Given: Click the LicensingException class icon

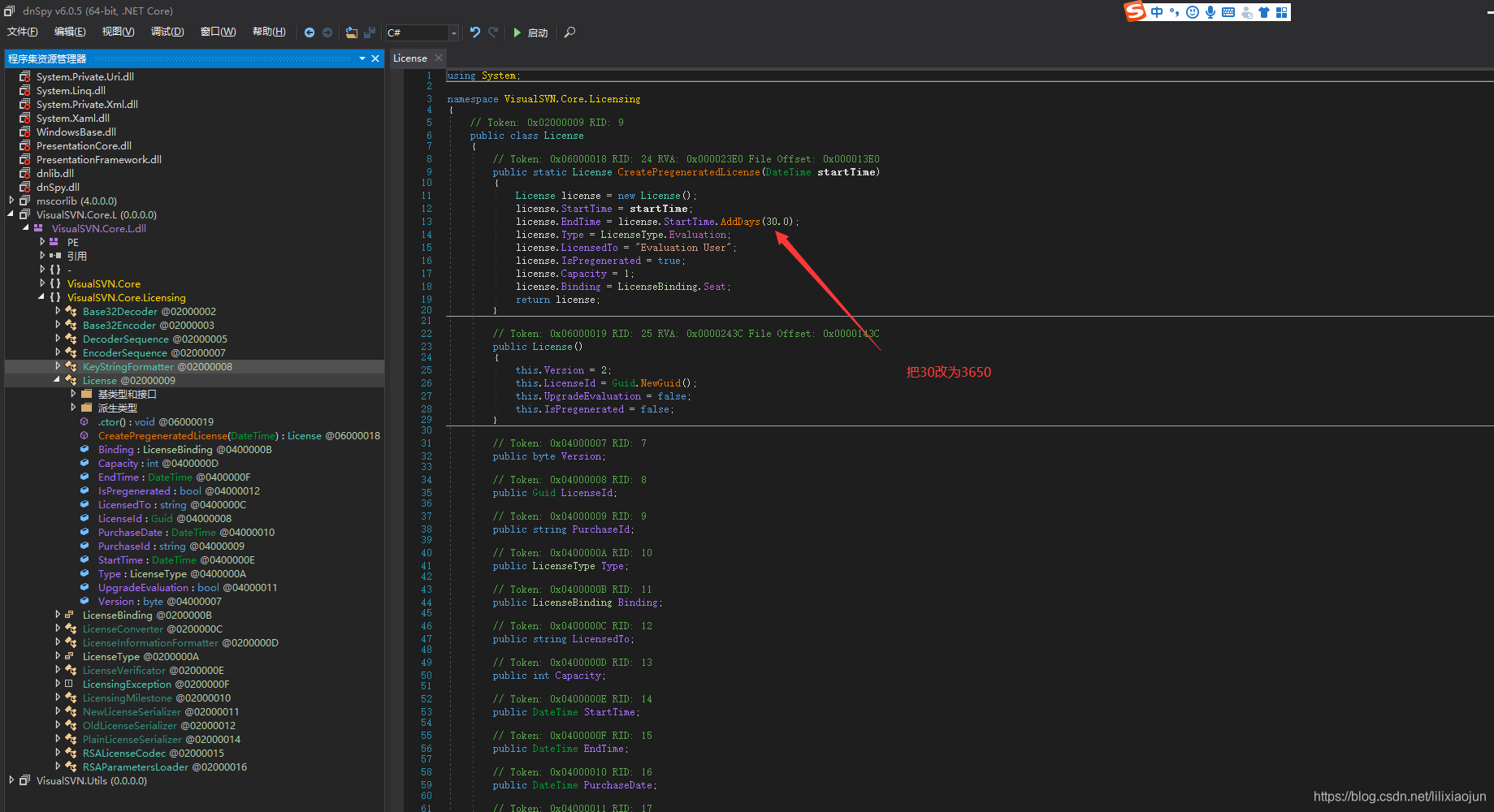Looking at the screenshot, I should tap(70, 684).
